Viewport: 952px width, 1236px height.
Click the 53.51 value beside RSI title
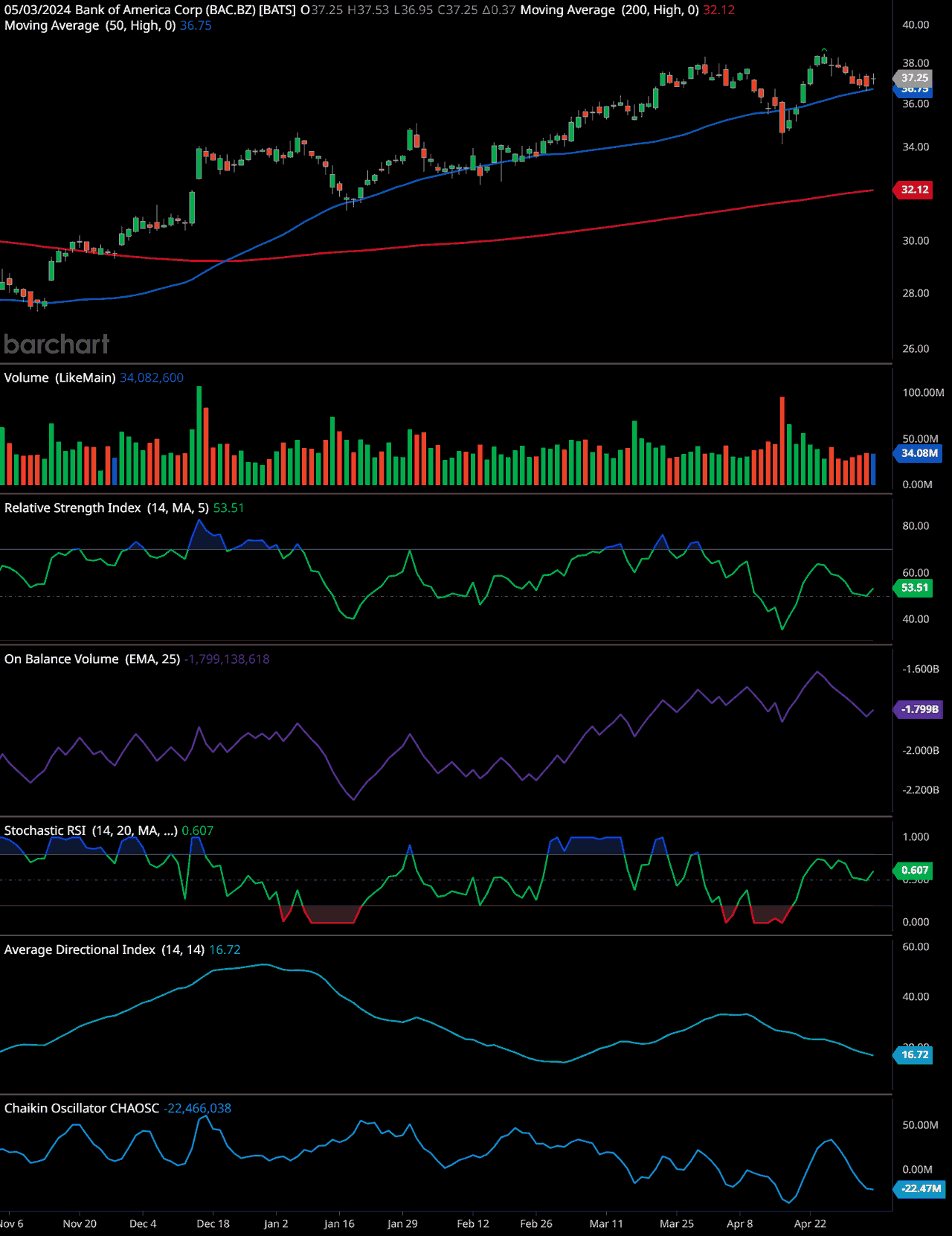228,508
